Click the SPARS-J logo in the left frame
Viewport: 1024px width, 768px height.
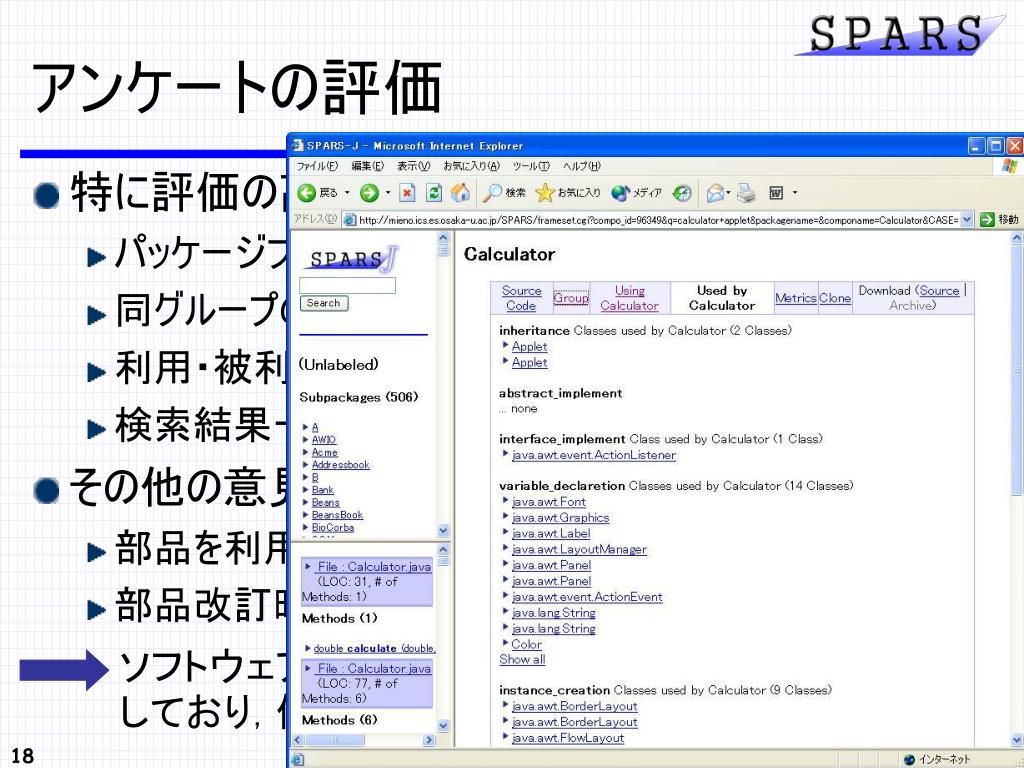[353, 259]
